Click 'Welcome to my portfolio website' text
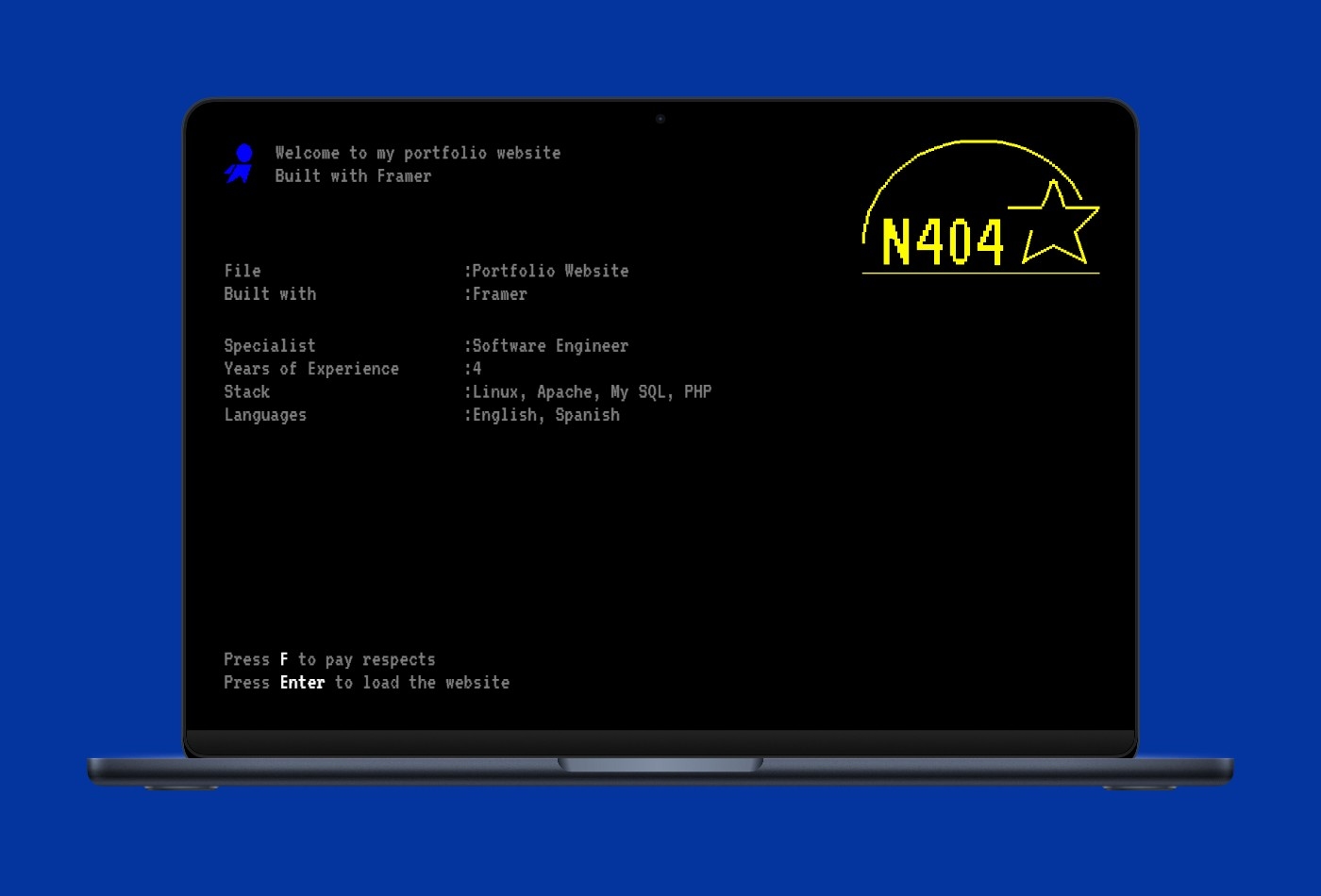This screenshot has width=1321, height=896. pyautogui.click(x=418, y=153)
